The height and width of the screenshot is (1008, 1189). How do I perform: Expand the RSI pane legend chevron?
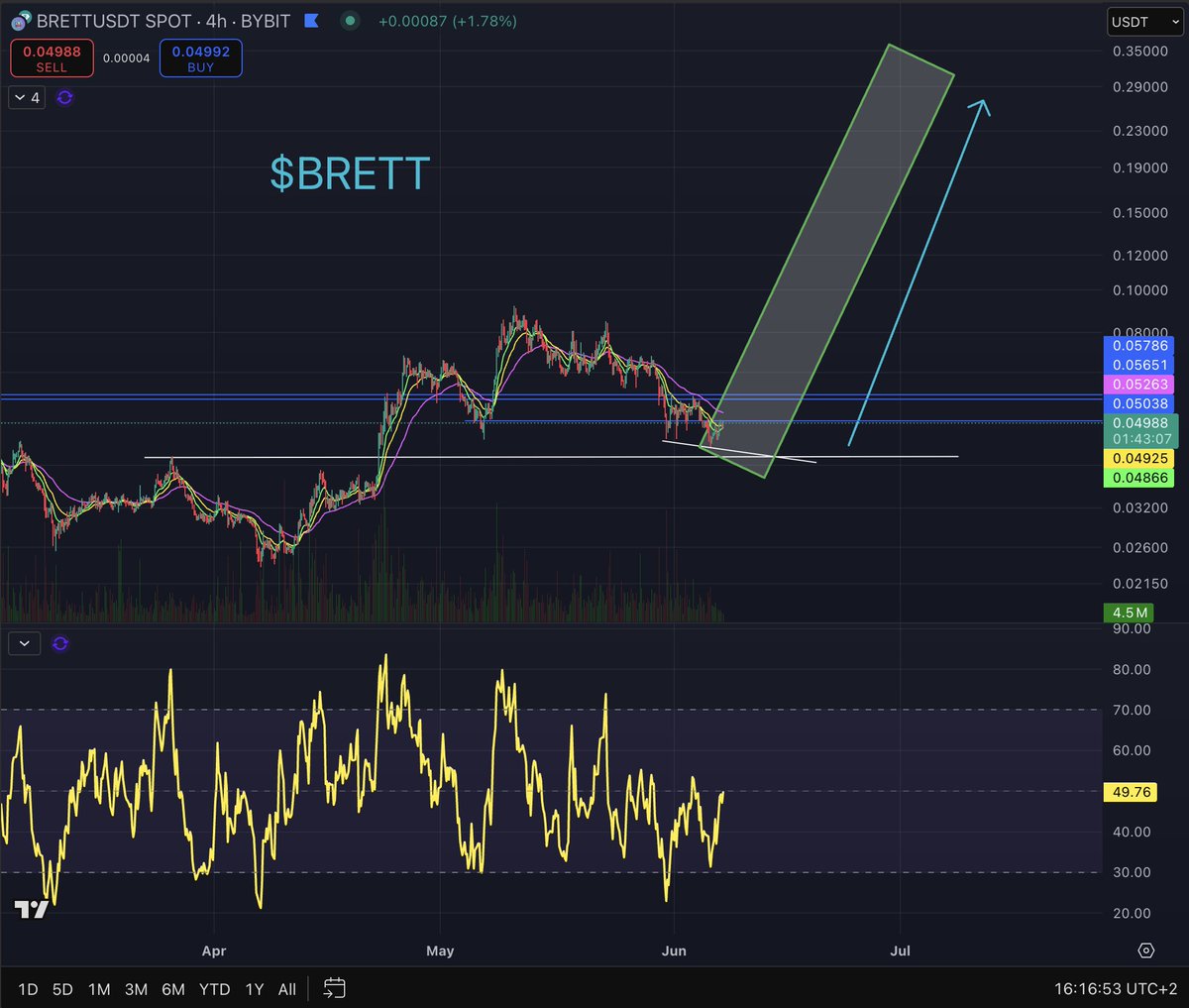24,643
